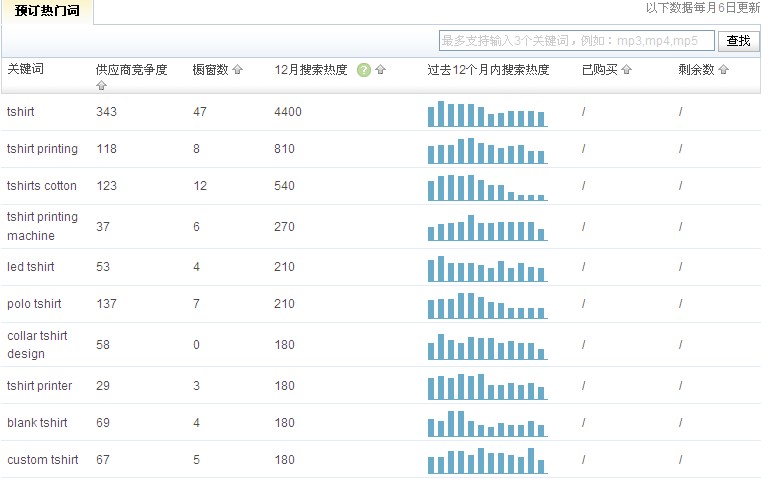
Task: Click showcase count 47 for tshirt
Action: coord(199,112)
